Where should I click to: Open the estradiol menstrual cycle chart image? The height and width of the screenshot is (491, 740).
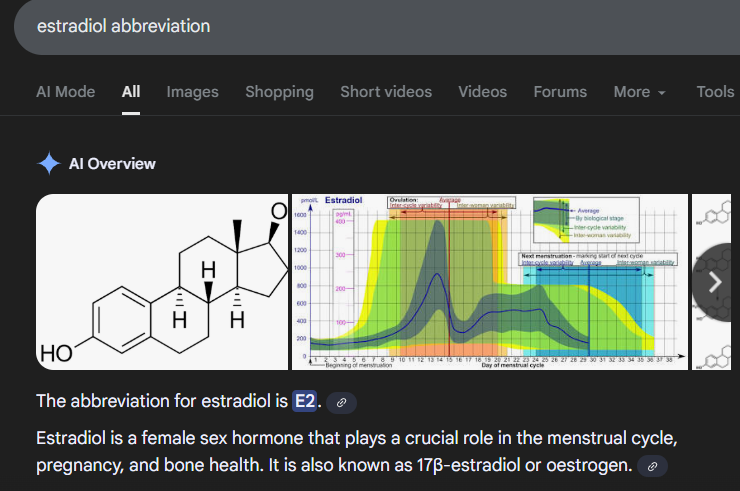[x=489, y=282]
